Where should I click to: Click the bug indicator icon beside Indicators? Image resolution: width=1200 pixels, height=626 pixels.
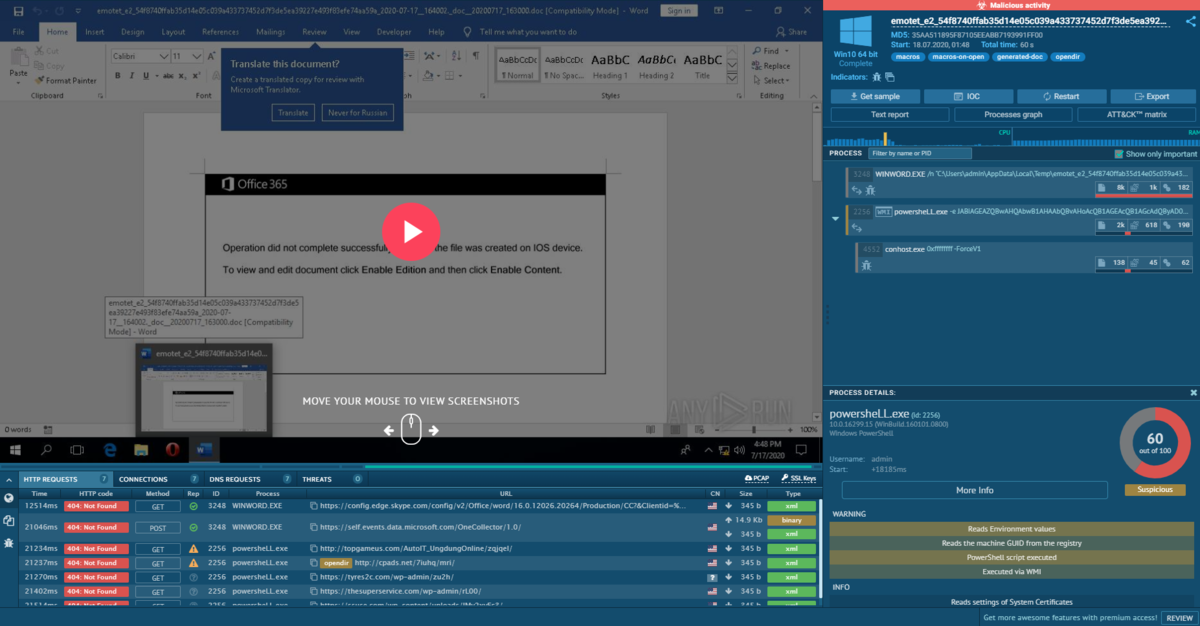point(876,76)
